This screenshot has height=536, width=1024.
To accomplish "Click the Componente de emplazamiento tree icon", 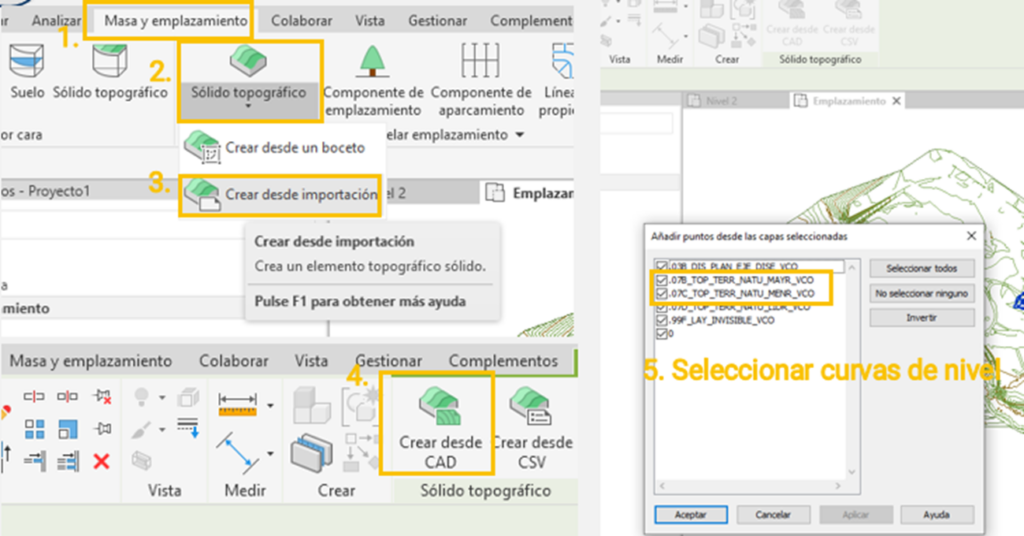I will point(372,61).
